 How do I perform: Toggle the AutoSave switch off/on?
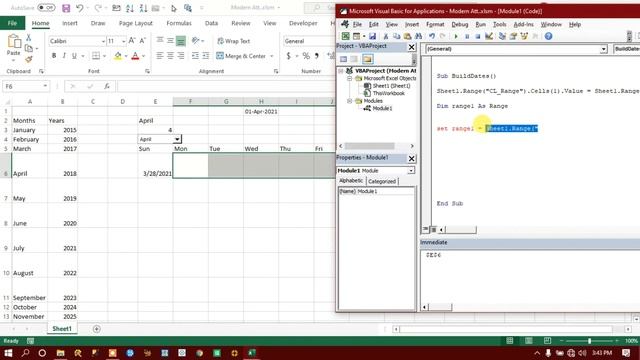click(x=46, y=8)
